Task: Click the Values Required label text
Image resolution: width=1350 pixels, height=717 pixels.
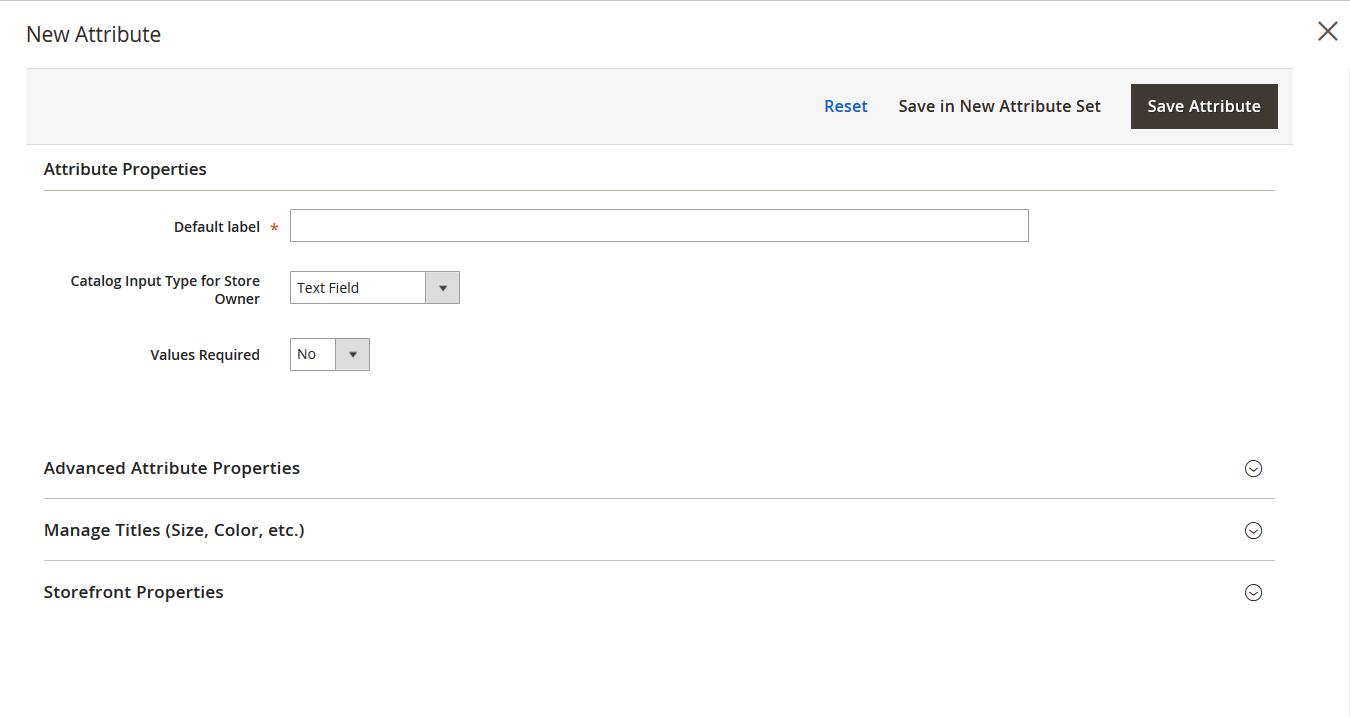Action: click(205, 355)
